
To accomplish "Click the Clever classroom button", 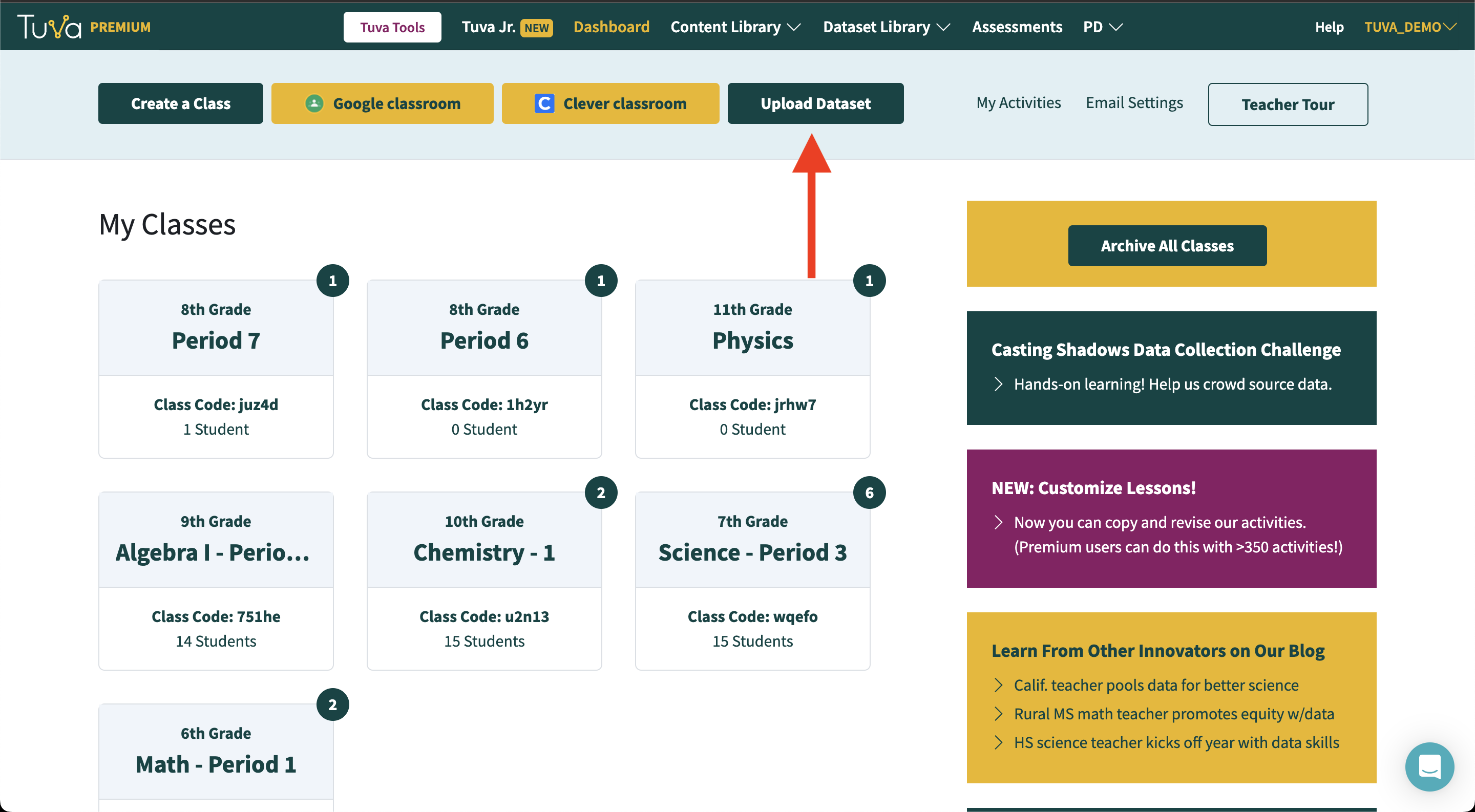I will tap(610, 103).
